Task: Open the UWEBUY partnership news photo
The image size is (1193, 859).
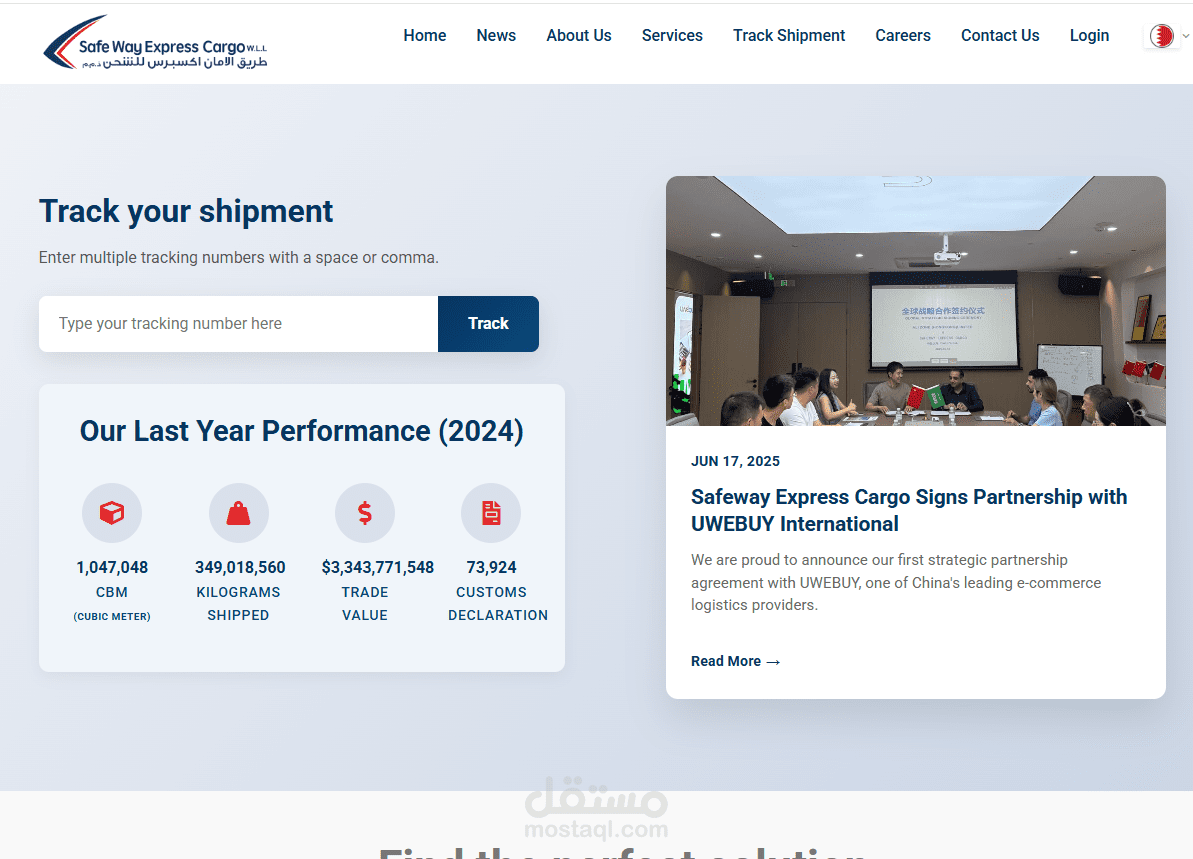Action: tap(915, 301)
